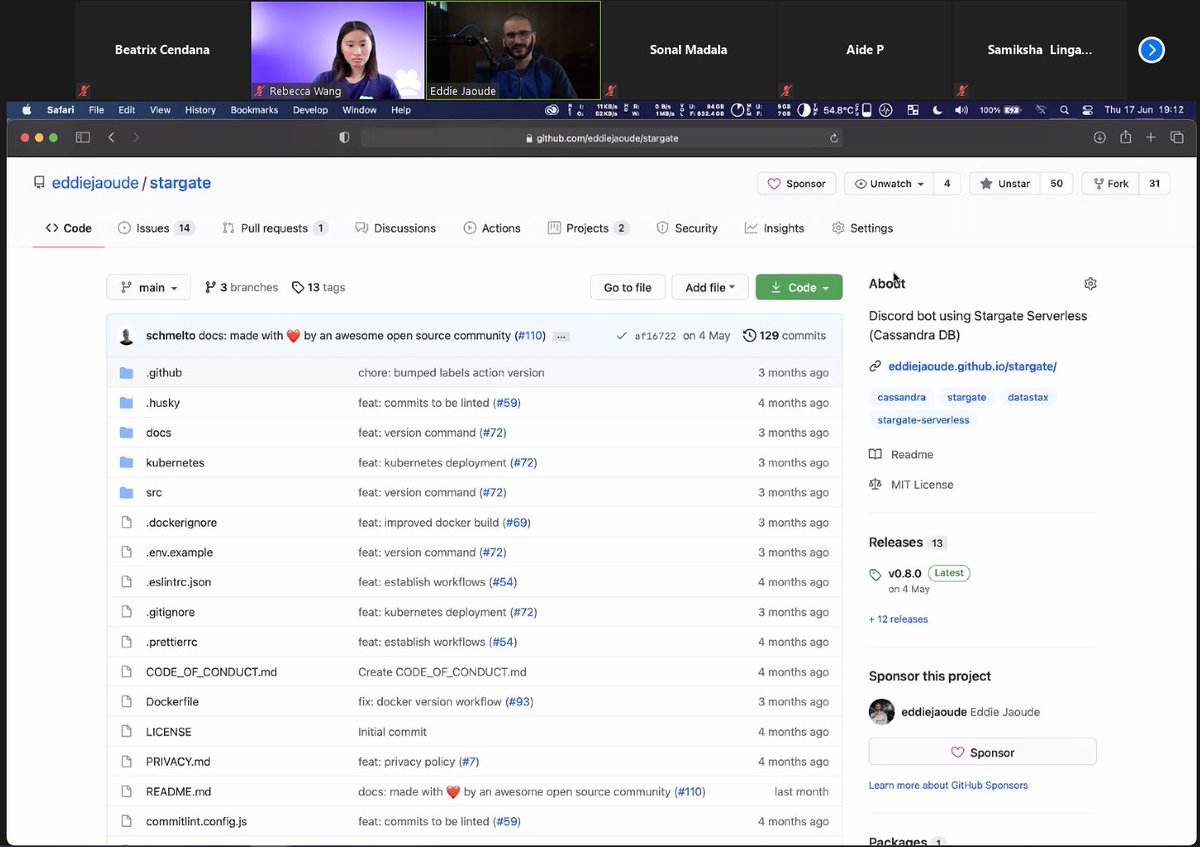Open the Actions tab
Screen dimensions: 1200x847
(x=492, y=228)
